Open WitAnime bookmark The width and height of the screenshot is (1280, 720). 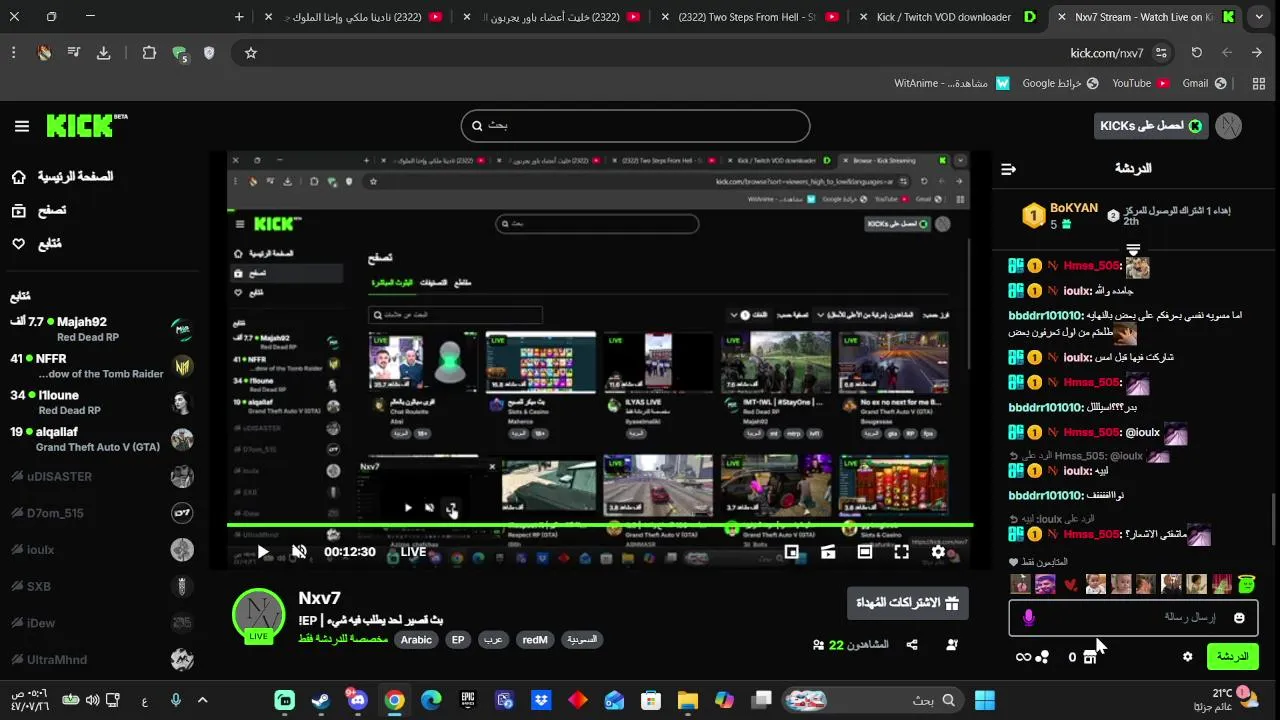(x=952, y=84)
